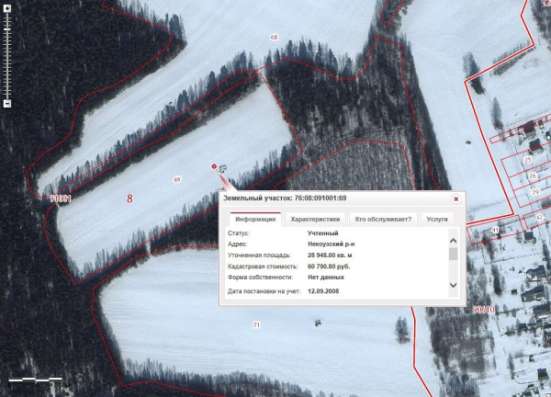
Task: Switch to the Характеристики tab
Action: pyautogui.click(x=315, y=219)
